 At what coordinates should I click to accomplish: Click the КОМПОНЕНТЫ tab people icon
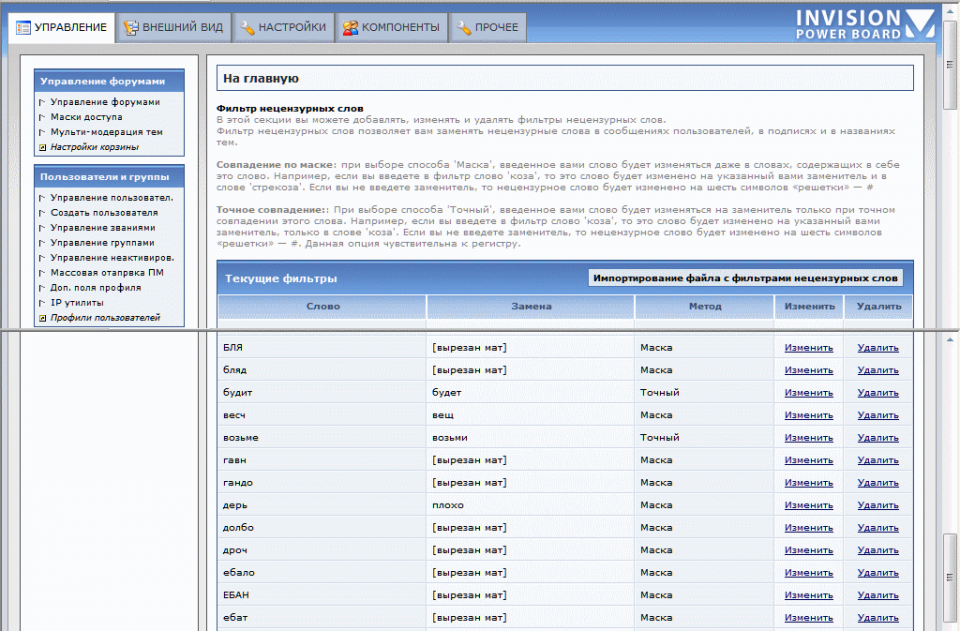tap(350, 28)
